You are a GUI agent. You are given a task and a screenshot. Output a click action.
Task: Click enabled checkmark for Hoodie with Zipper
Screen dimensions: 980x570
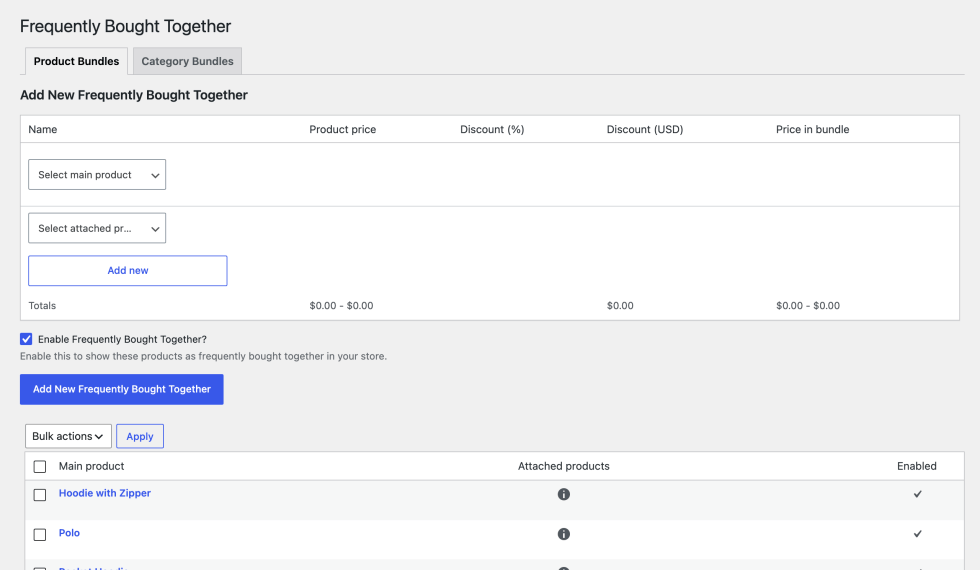(918, 494)
